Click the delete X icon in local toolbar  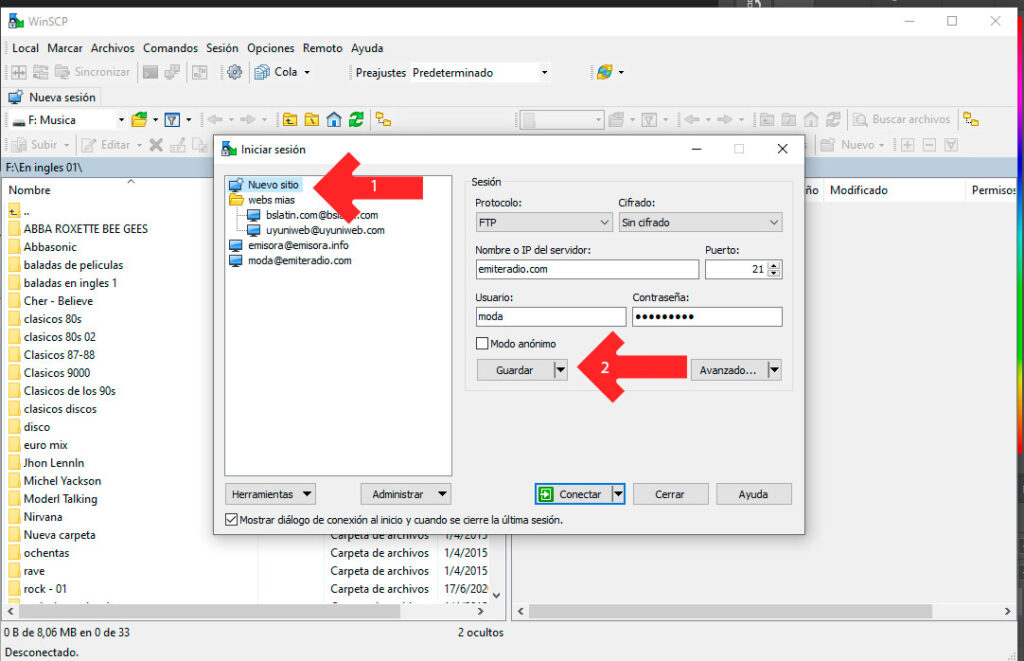pos(156,144)
